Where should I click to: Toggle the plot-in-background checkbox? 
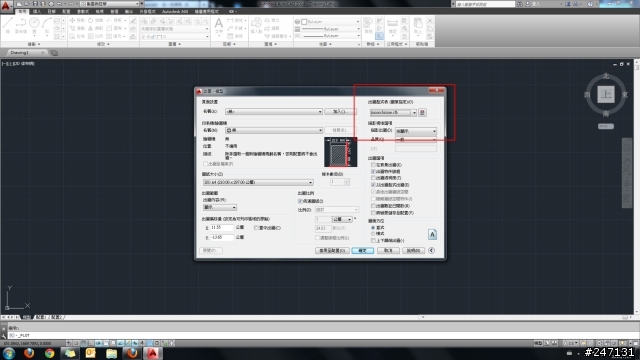click(x=373, y=165)
